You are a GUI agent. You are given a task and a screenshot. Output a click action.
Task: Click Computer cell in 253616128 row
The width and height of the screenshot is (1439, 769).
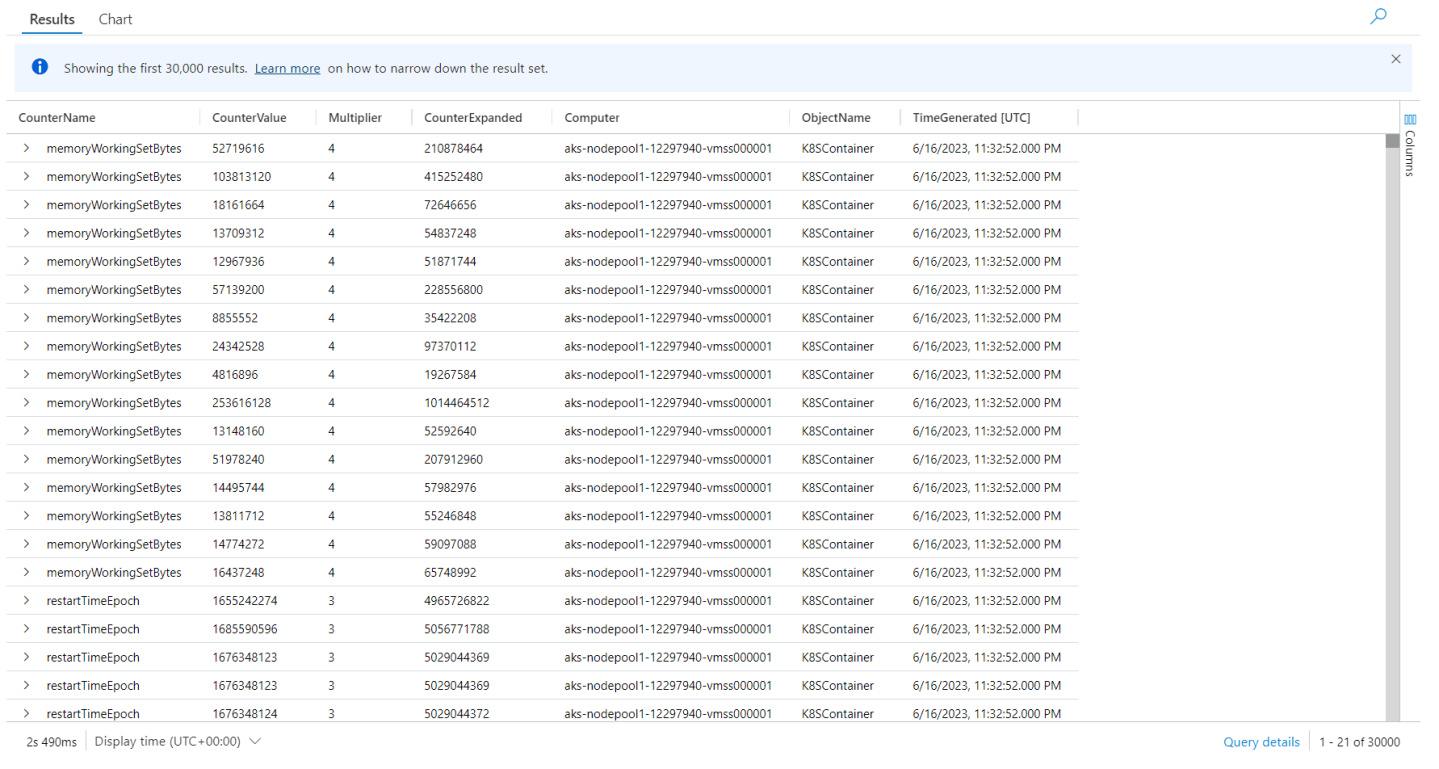click(668, 403)
